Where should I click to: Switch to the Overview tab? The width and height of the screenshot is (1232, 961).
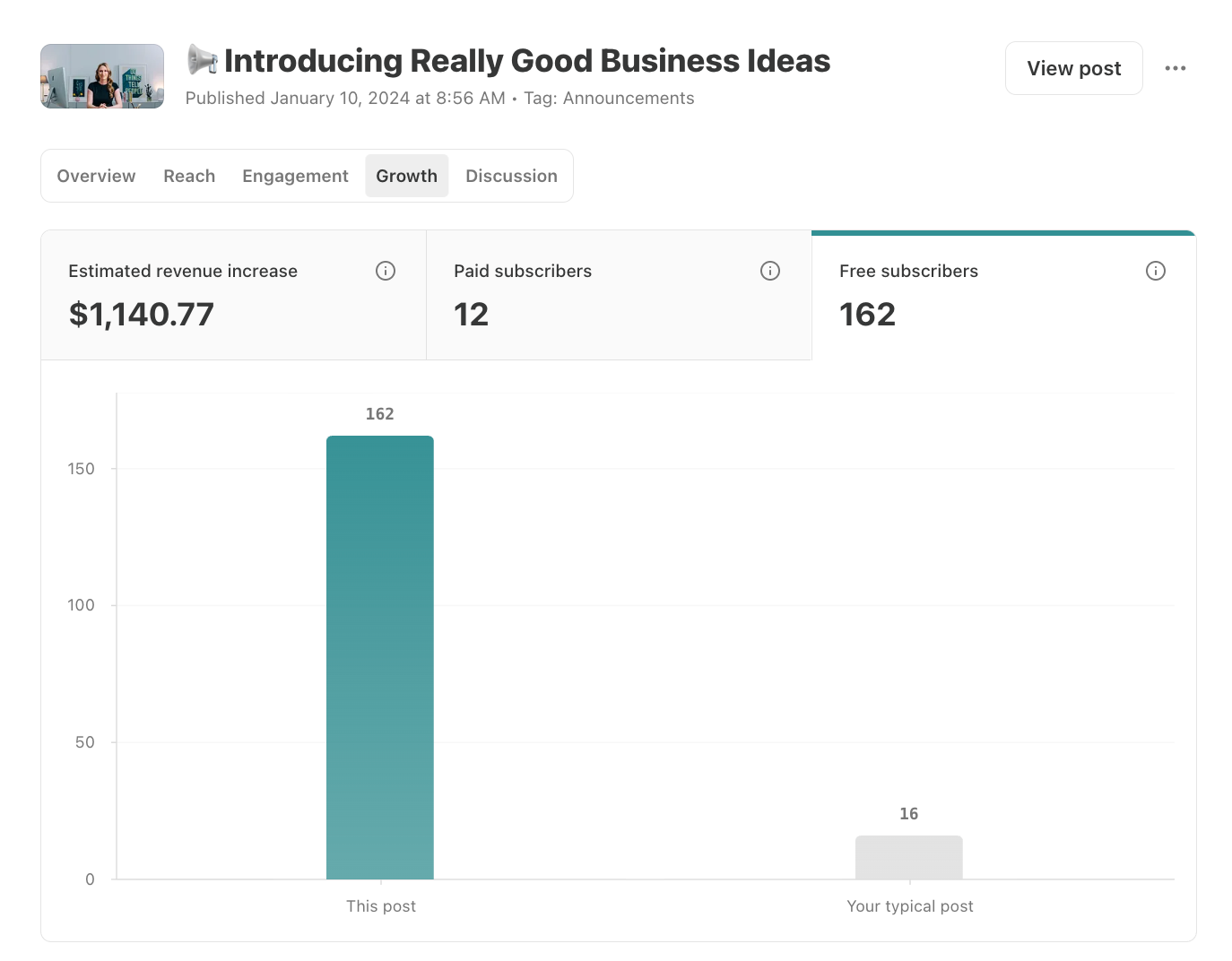coord(96,176)
